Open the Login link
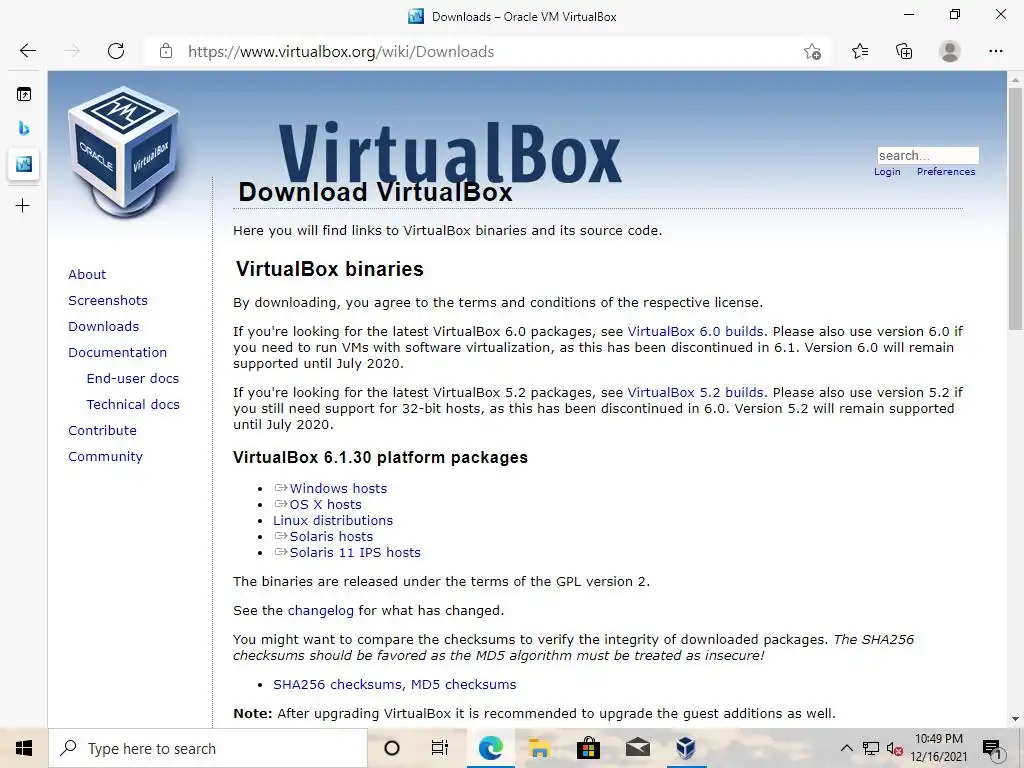Image resolution: width=1024 pixels, height=768 pixels. pyautogui.click(x=887, y=172)
